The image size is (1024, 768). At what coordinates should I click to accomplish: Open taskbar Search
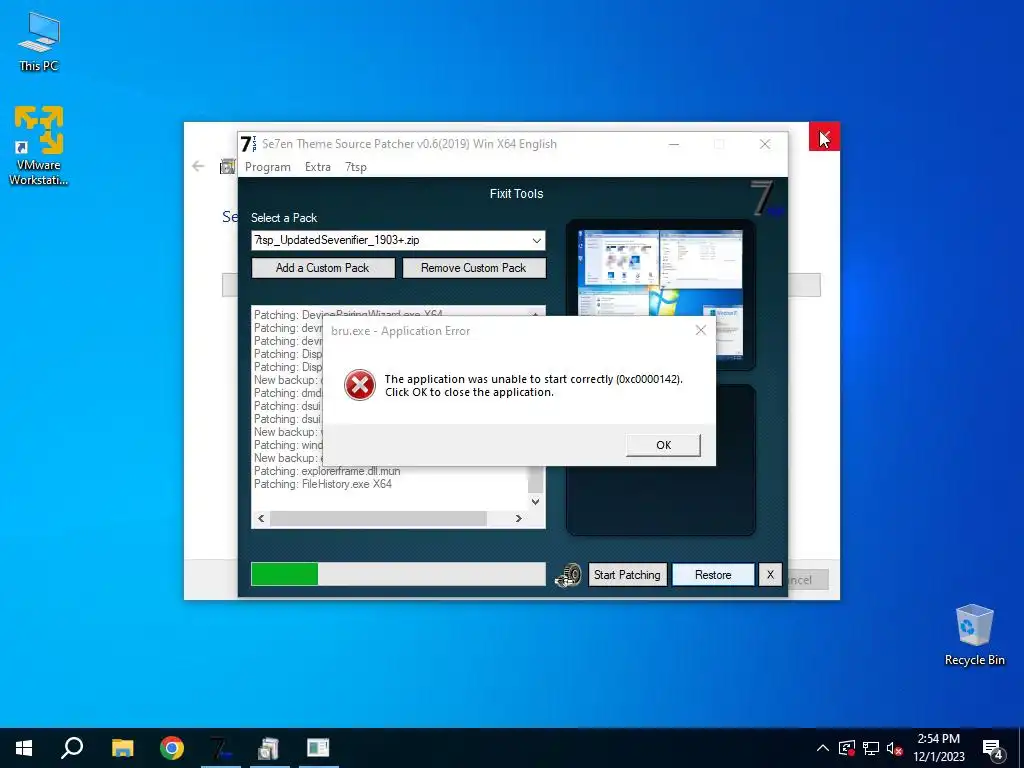click(x=72, y=748)
